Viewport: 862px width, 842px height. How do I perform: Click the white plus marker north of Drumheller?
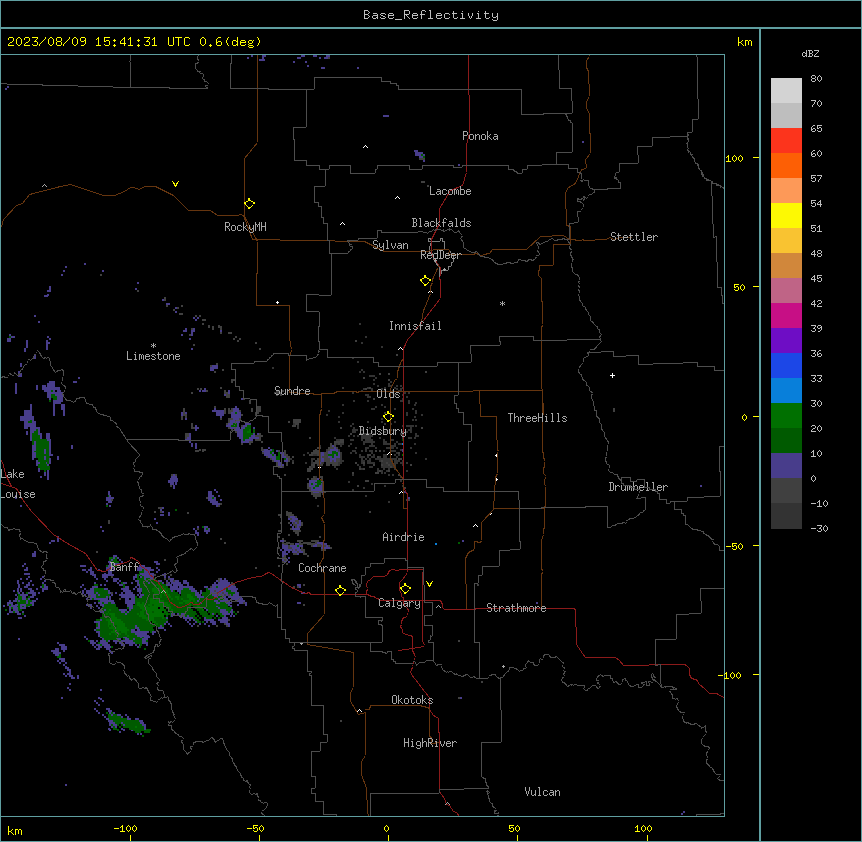pyautogui.click(x=612, y=375)
